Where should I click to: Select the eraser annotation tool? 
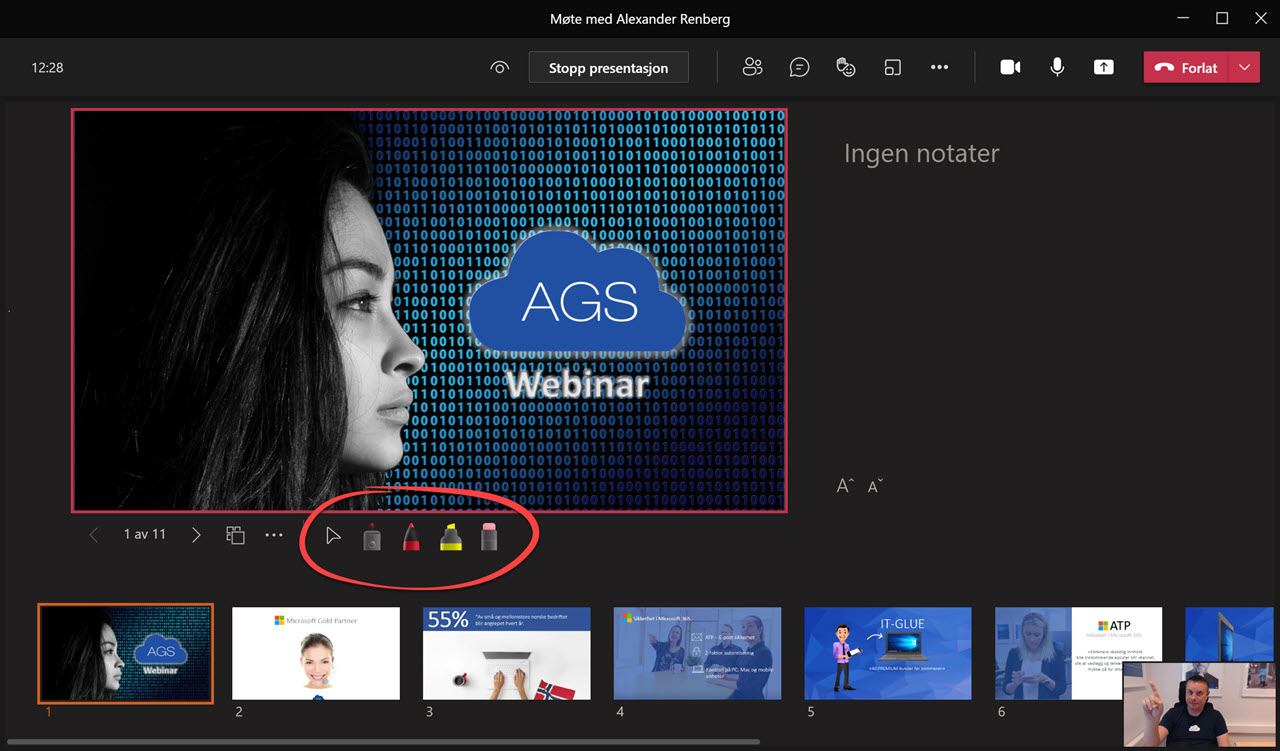point(489,536)
